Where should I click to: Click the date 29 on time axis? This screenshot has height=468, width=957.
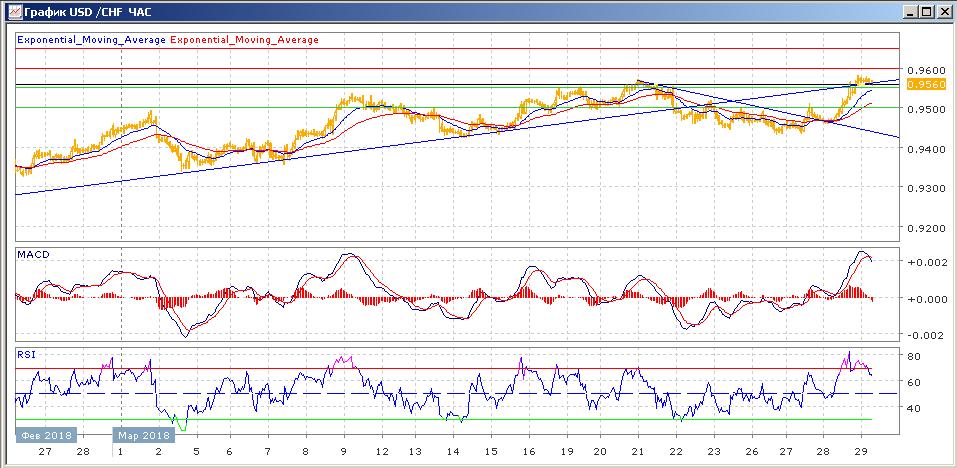tap(861, 452)
